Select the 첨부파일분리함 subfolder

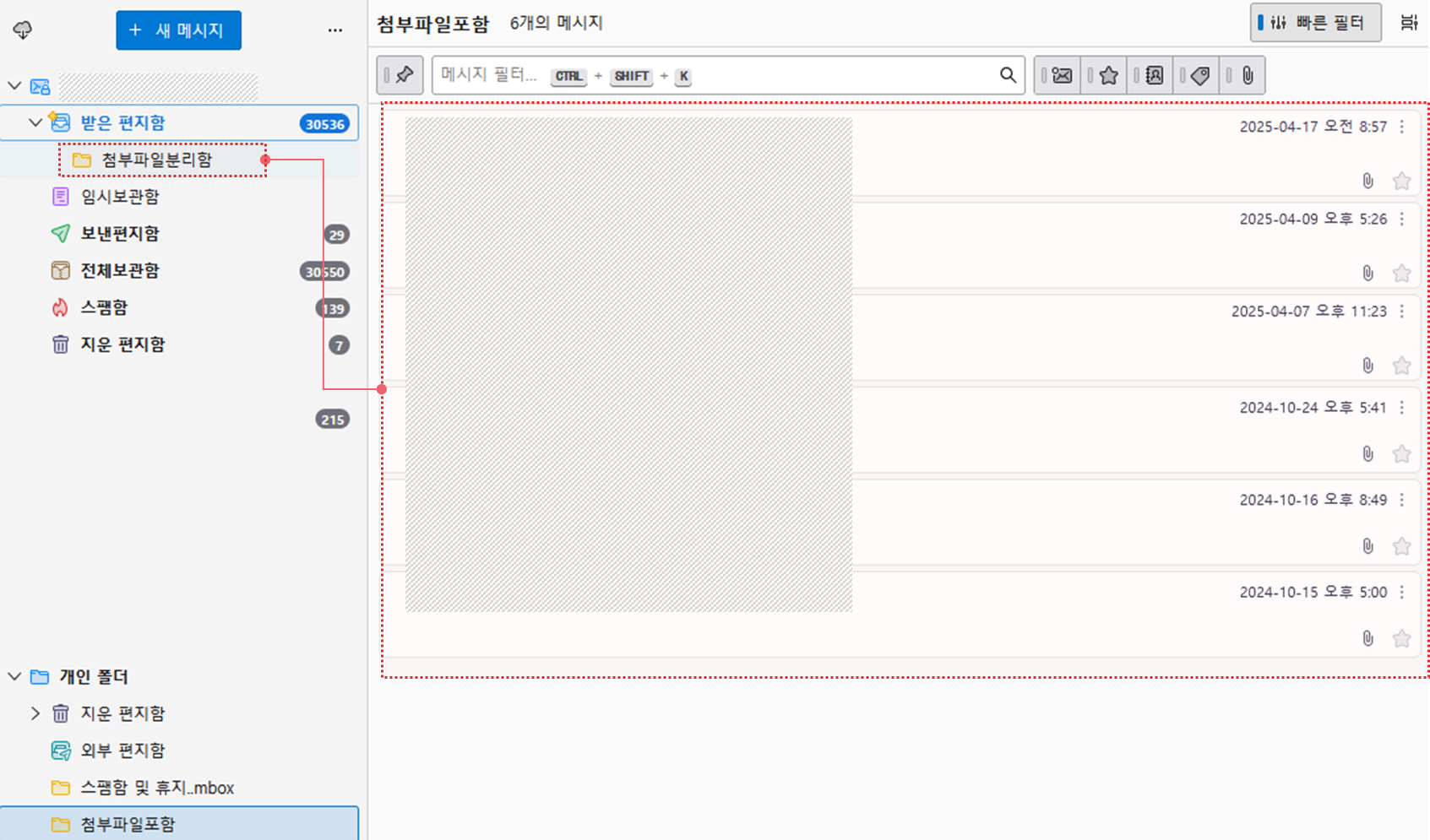(156, 160)
